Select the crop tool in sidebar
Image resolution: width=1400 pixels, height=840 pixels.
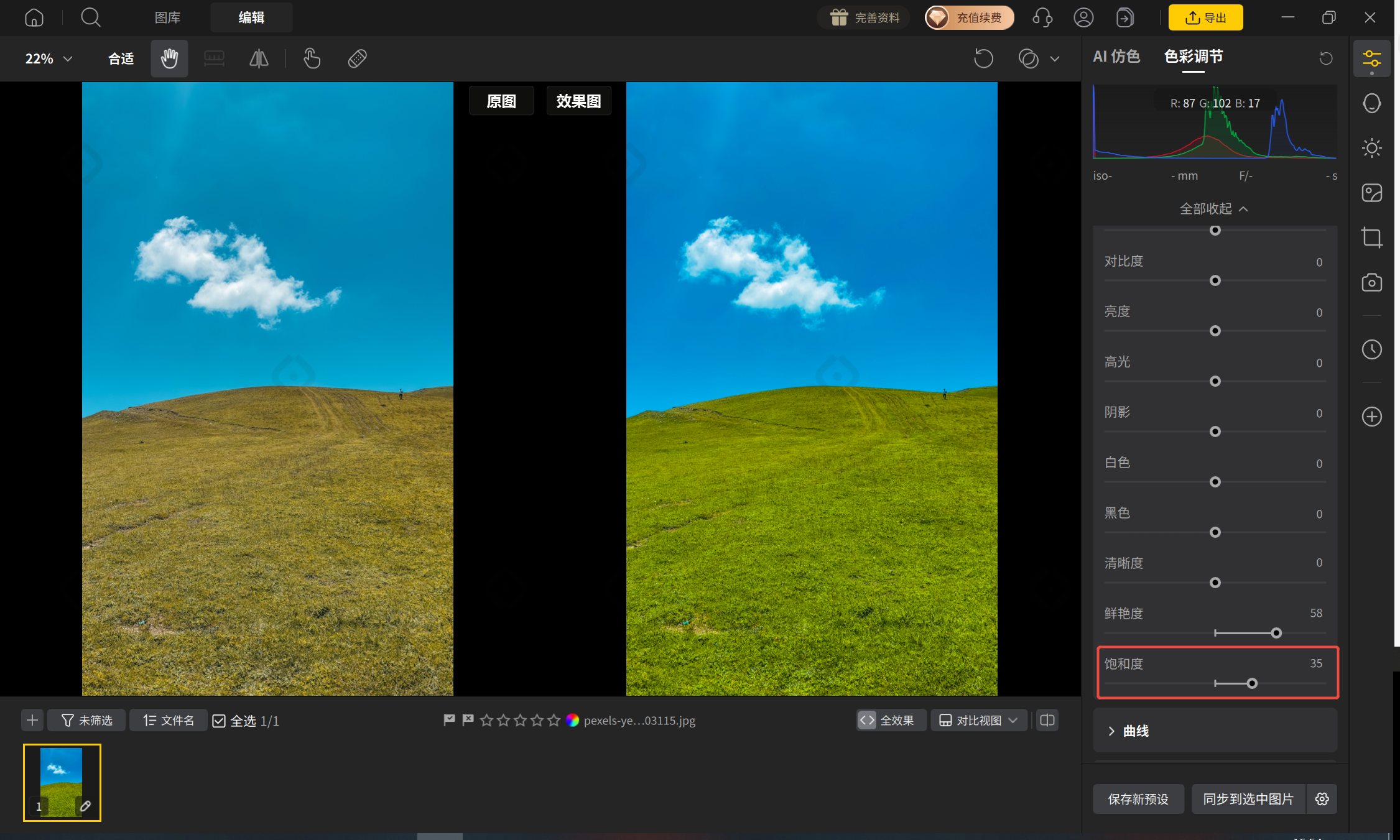[x=1371, y=238]
